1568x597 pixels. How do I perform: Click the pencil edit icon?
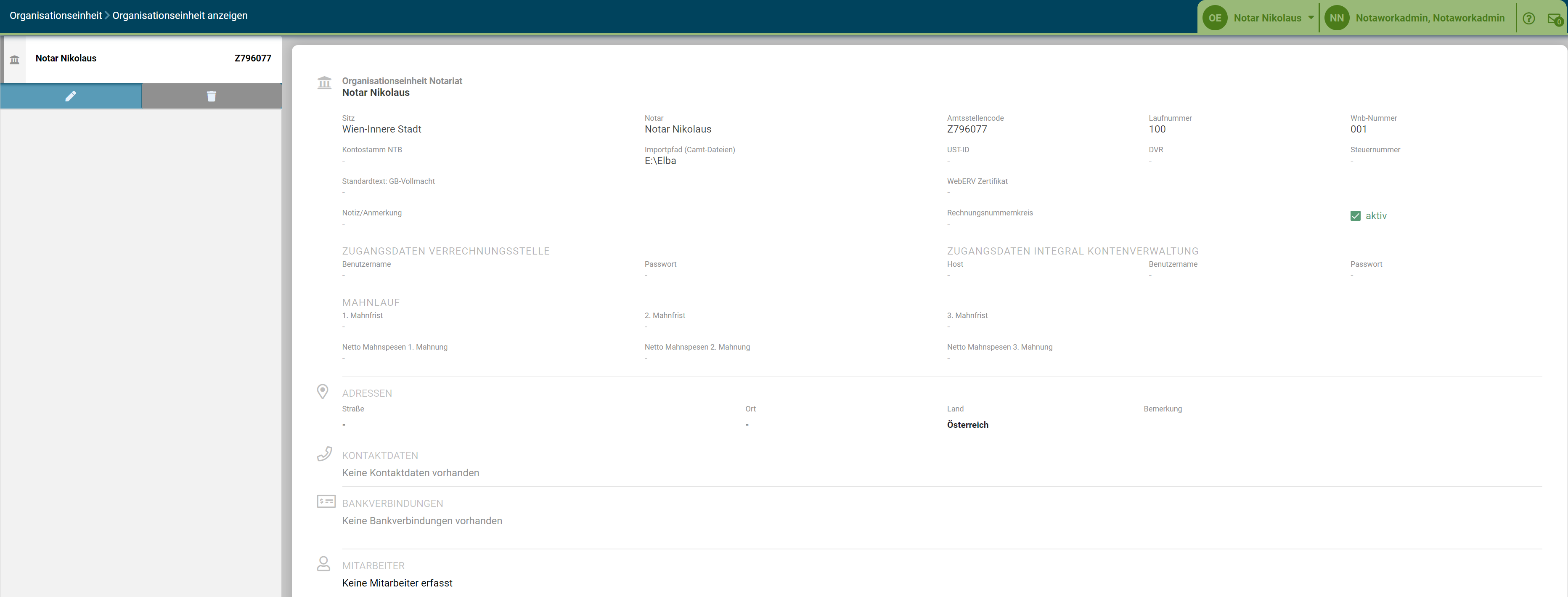click(71, 96)
